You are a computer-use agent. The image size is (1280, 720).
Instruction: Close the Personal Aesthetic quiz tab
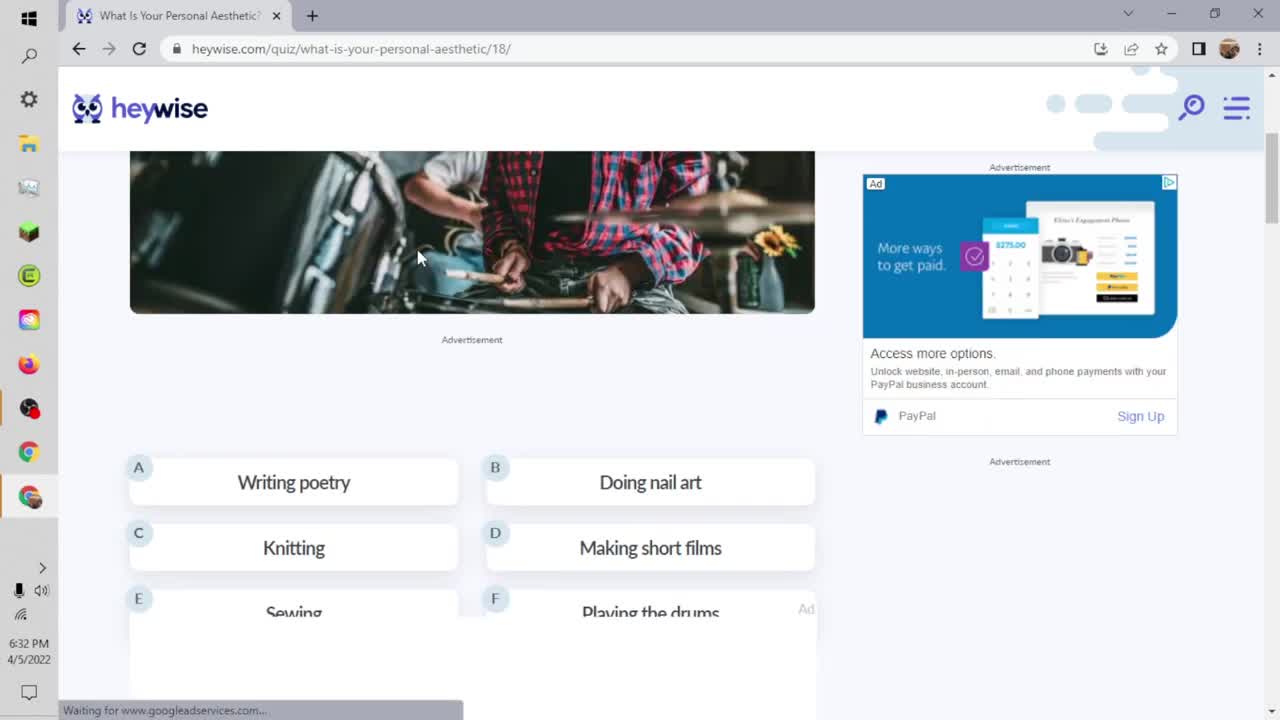click(x=277, y=16)
